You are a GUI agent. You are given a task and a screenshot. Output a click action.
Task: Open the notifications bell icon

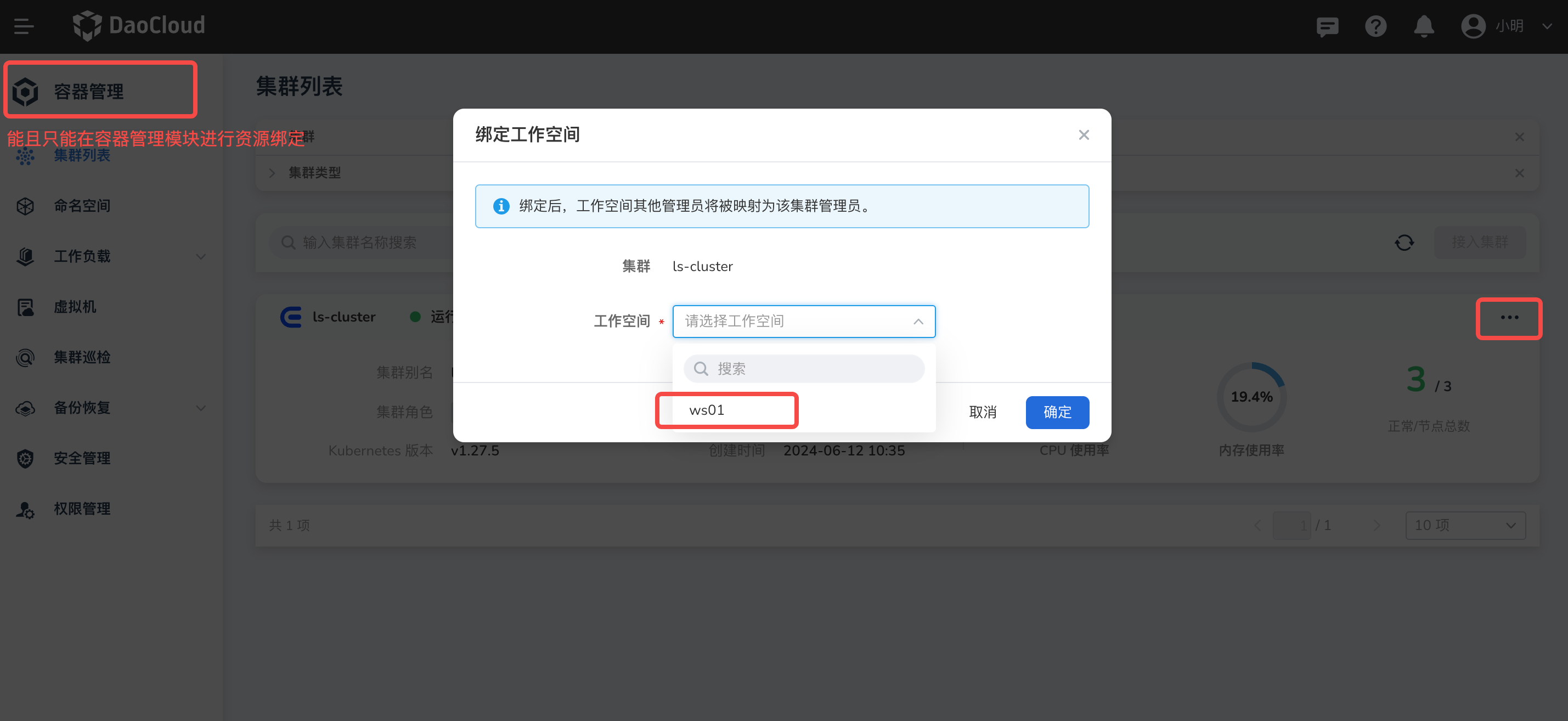tap(1423, 26)
